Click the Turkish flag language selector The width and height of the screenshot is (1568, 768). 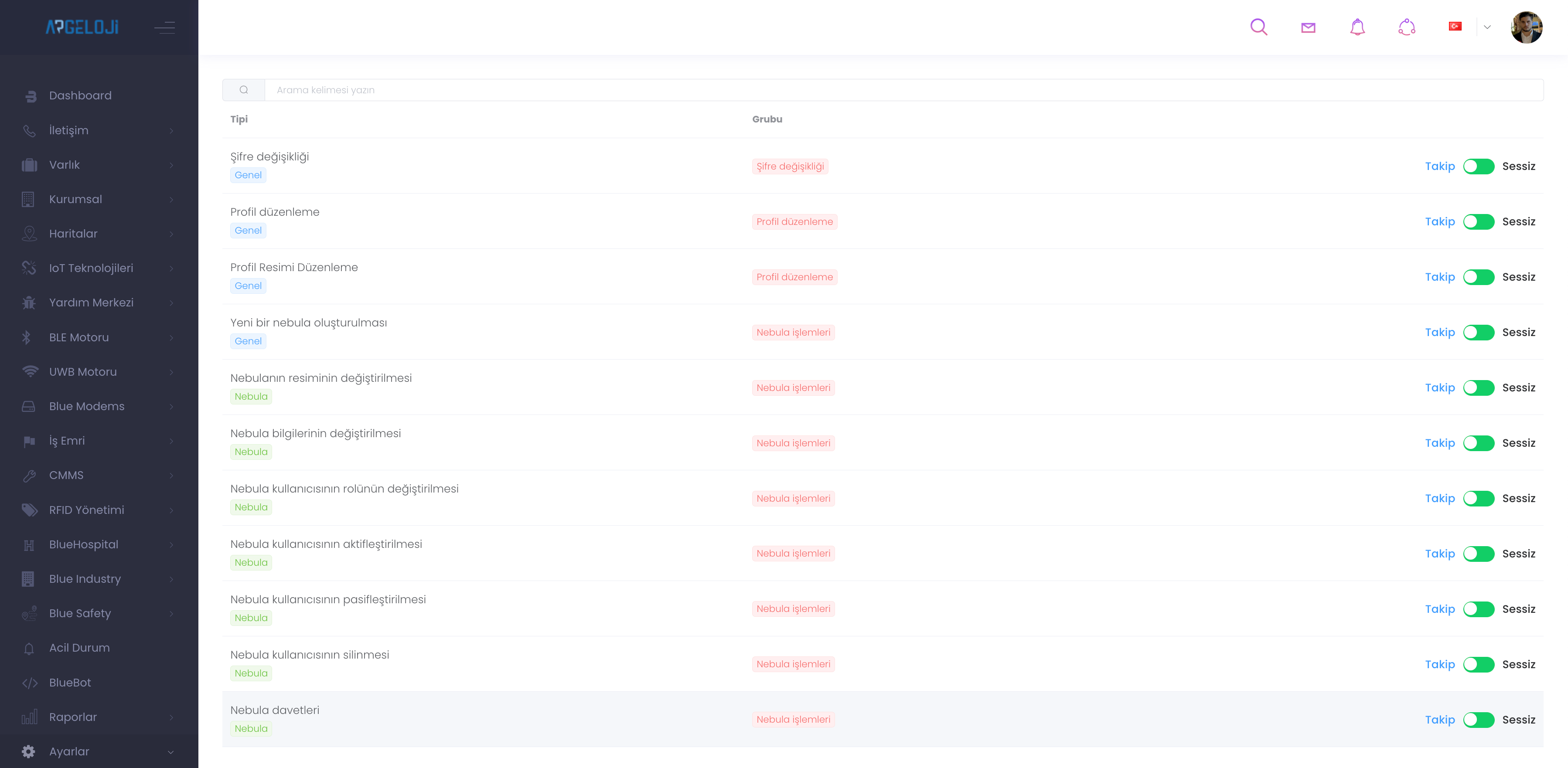tap(1456, 26)
